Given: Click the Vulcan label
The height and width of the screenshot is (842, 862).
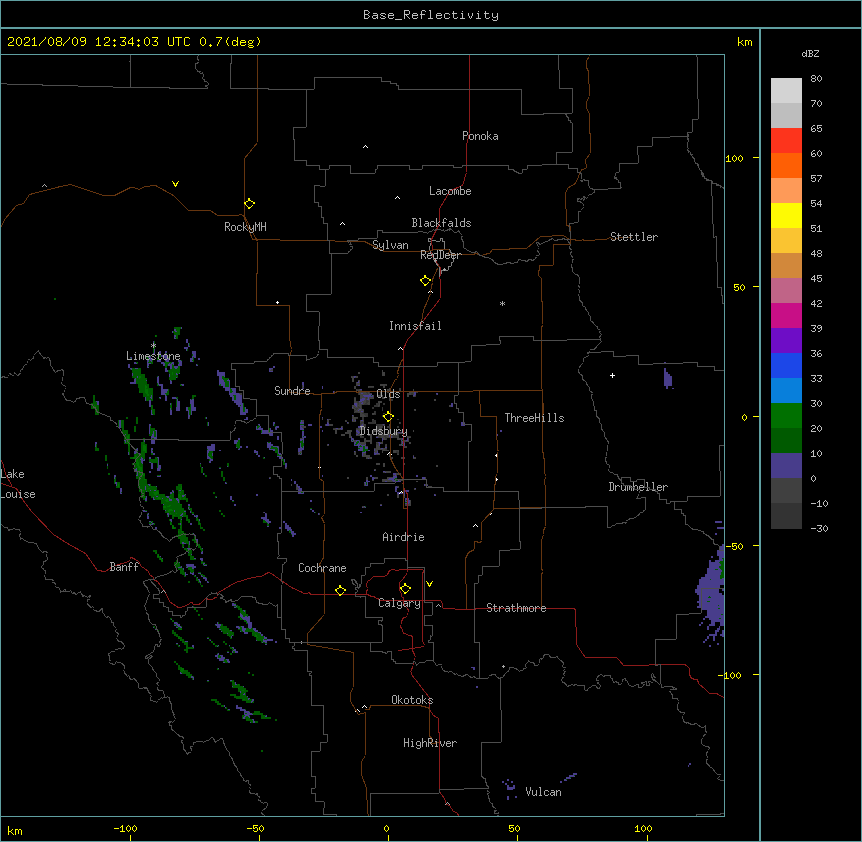Looking at the screenshot, I should [543, 792].
